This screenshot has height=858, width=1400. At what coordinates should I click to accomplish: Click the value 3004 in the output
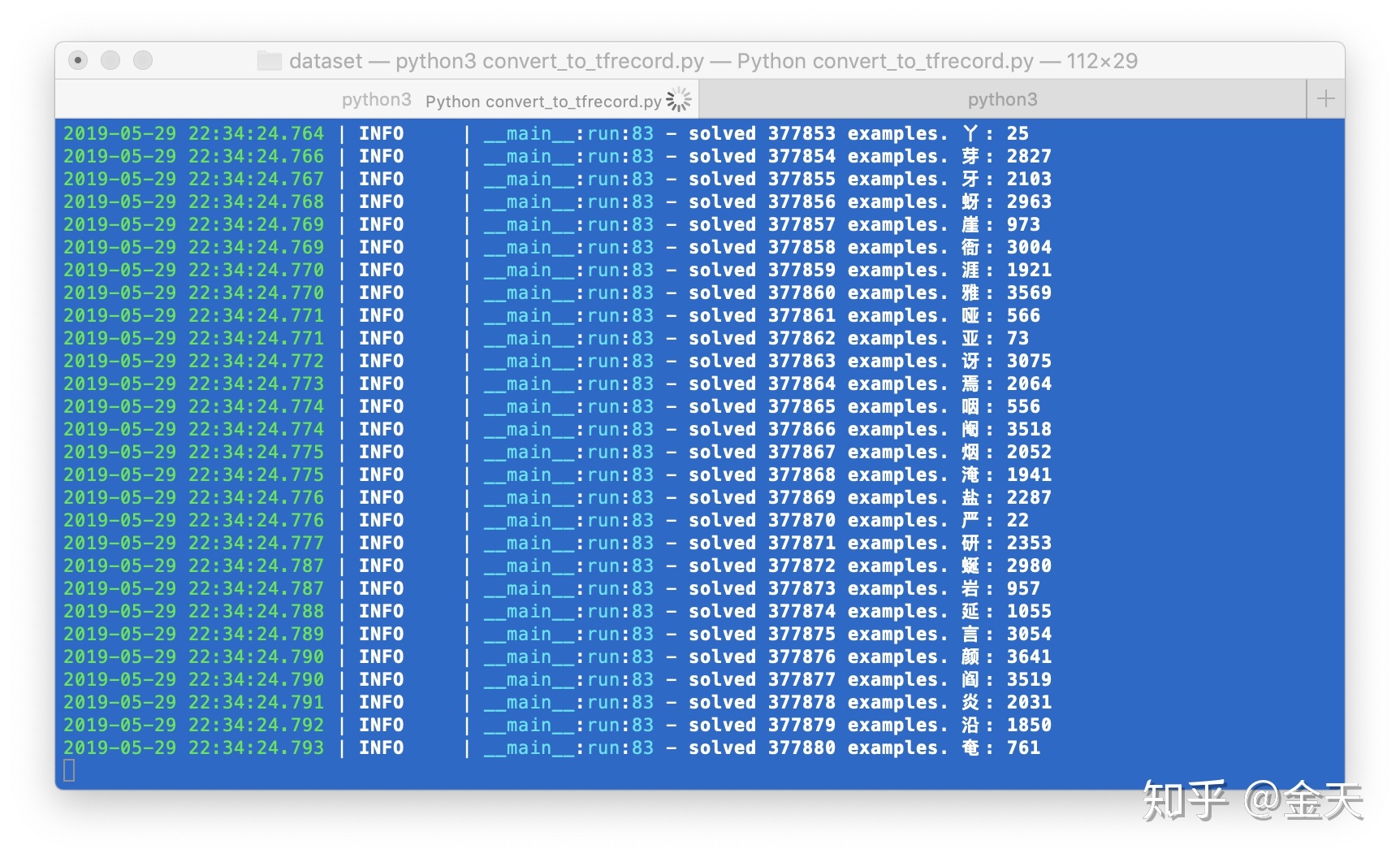(1029, 247)
